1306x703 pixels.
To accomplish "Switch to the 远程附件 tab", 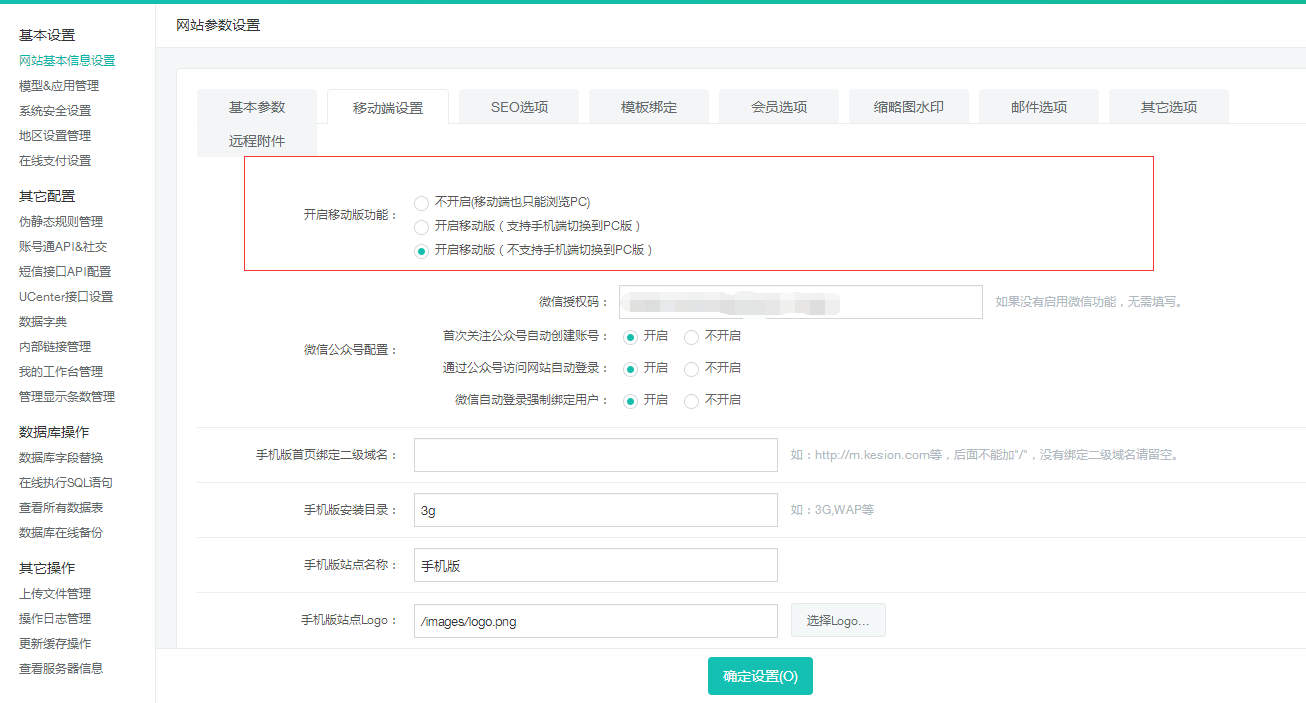I will [258, 140].
